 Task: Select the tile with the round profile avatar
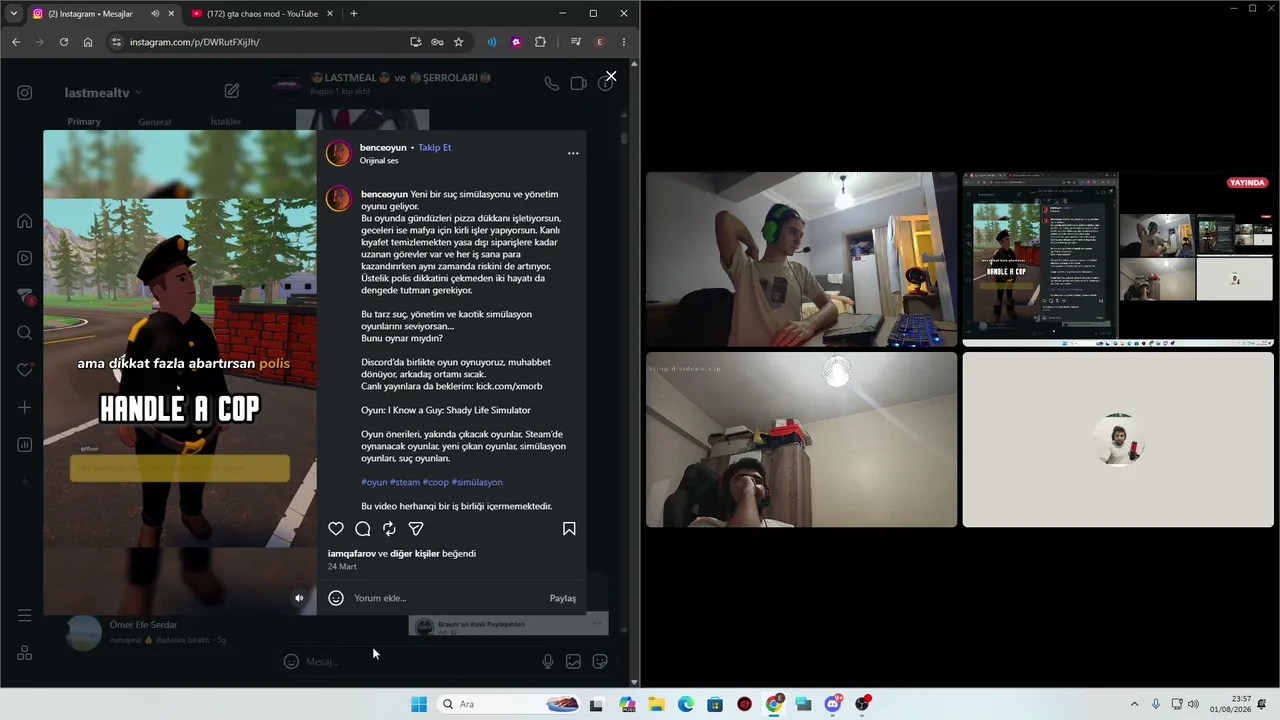click(1118, 439)
